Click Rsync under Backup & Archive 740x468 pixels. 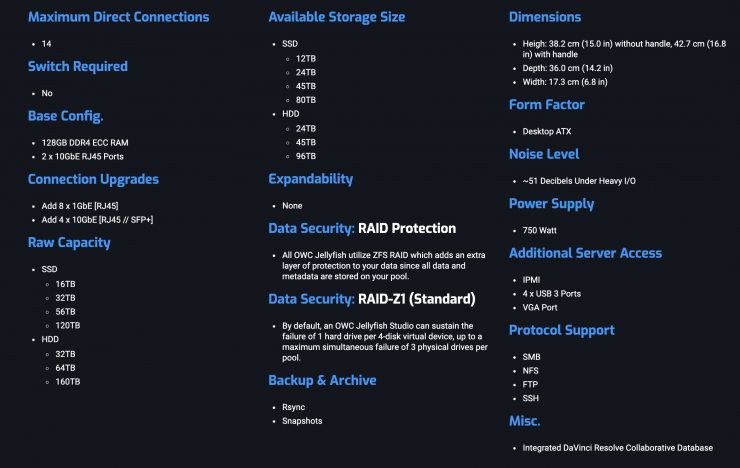tap(295, 406)
